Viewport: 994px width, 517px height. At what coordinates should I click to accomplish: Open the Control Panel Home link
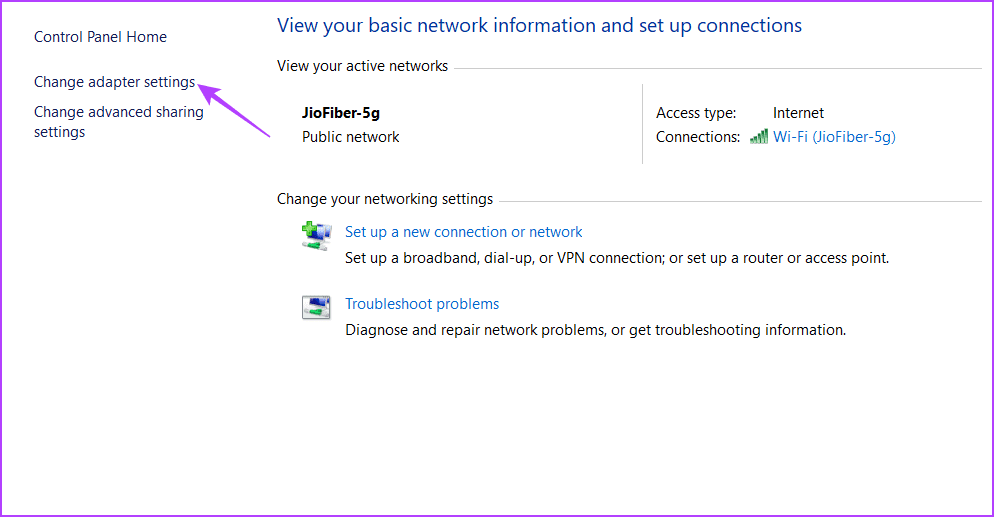(x=100, y=37)
